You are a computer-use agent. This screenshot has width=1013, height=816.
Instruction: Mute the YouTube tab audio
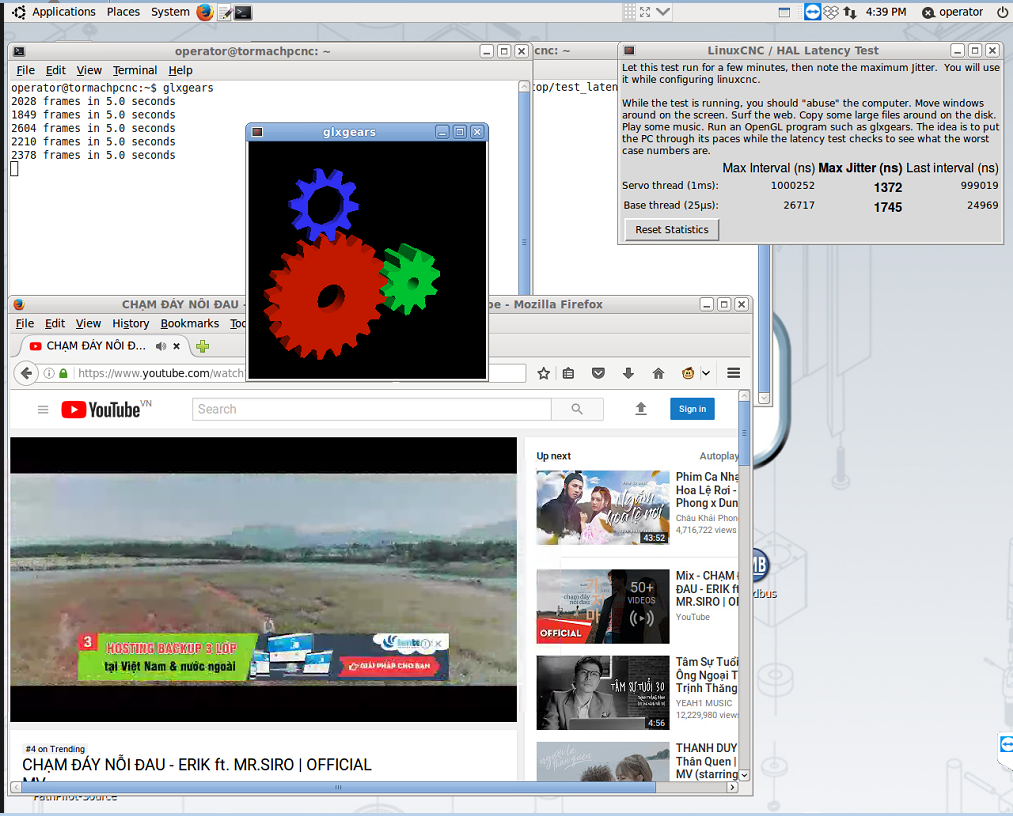click(161, 346)
